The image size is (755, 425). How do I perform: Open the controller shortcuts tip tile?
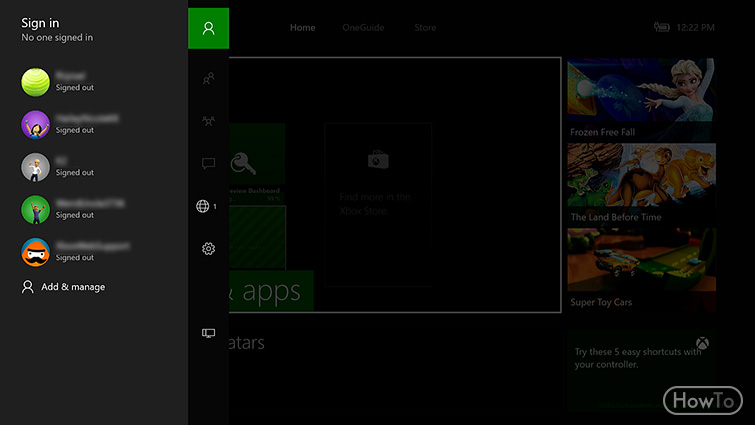click(641, 370)
